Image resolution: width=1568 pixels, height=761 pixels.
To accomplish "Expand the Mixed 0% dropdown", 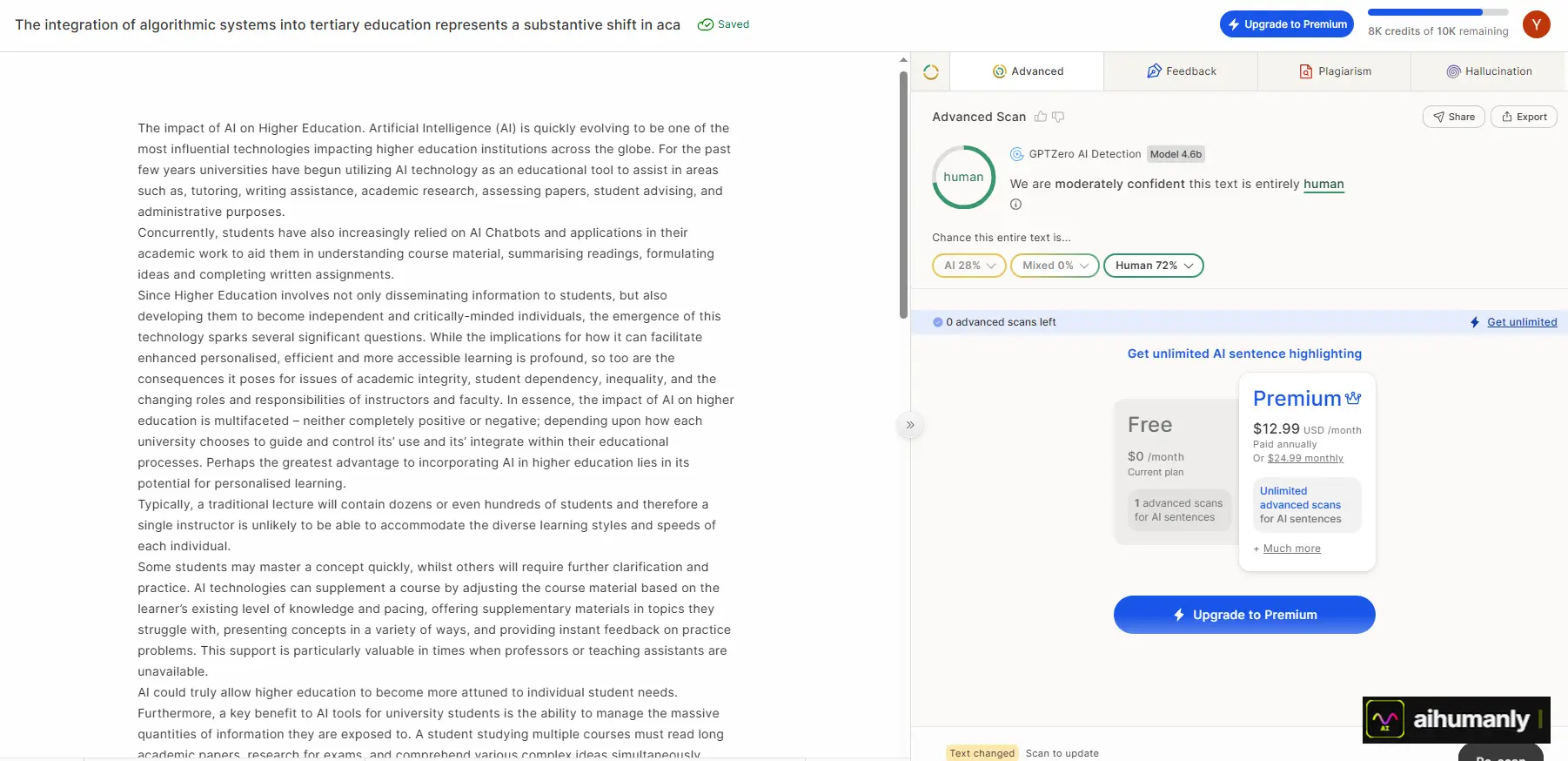I will pos(1055,266).
